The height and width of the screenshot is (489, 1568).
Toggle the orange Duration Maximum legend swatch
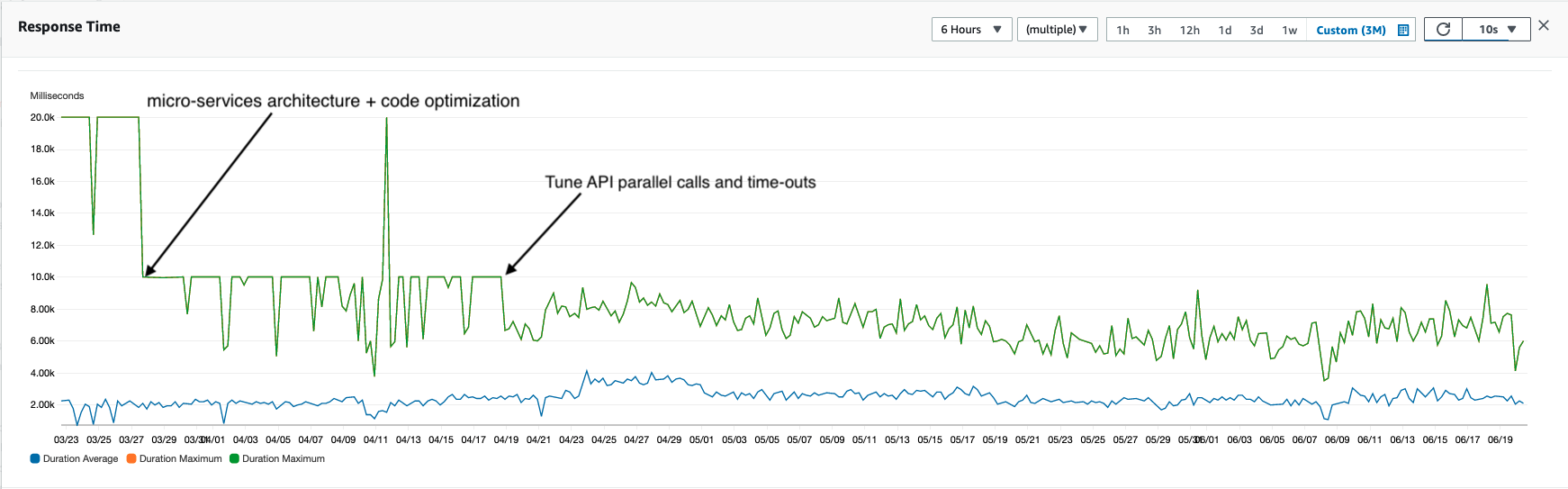131,458
